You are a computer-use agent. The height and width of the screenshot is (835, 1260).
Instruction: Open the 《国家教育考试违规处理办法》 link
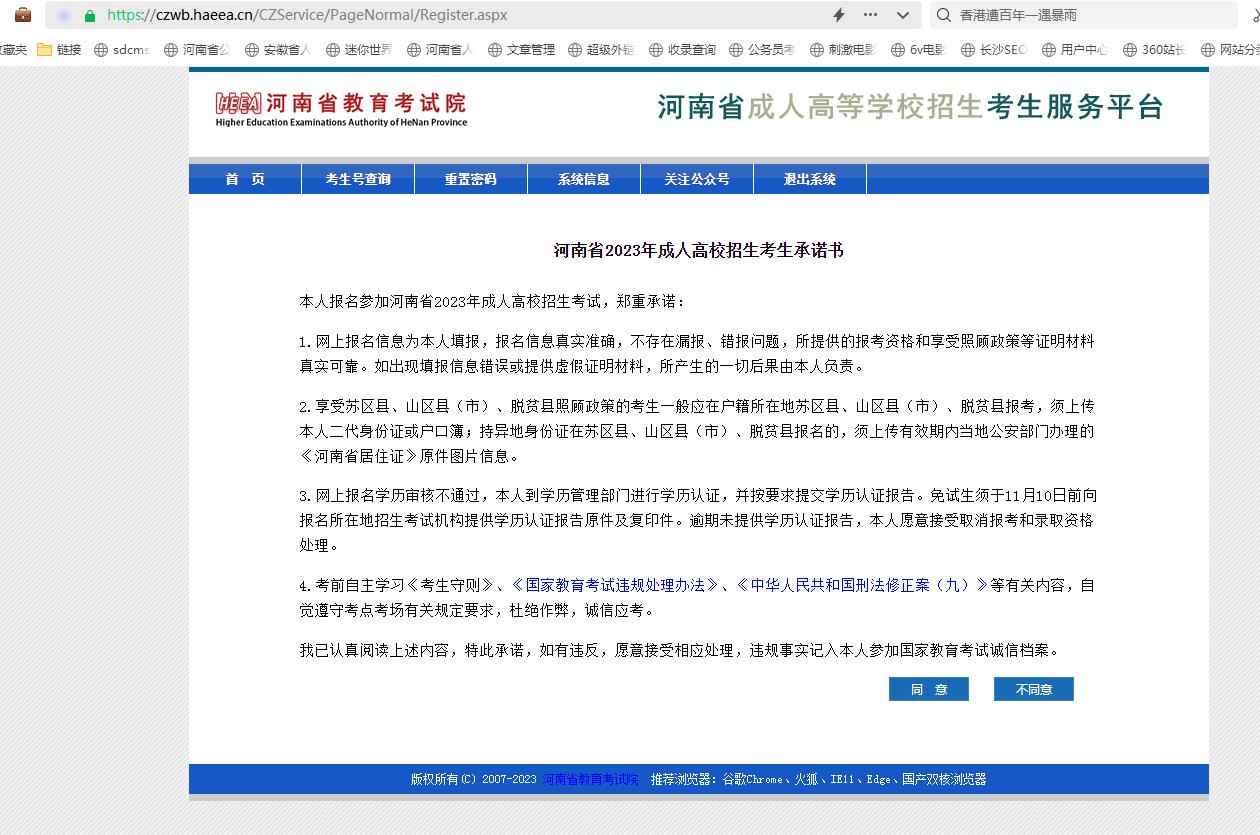(x=615, y=585)
